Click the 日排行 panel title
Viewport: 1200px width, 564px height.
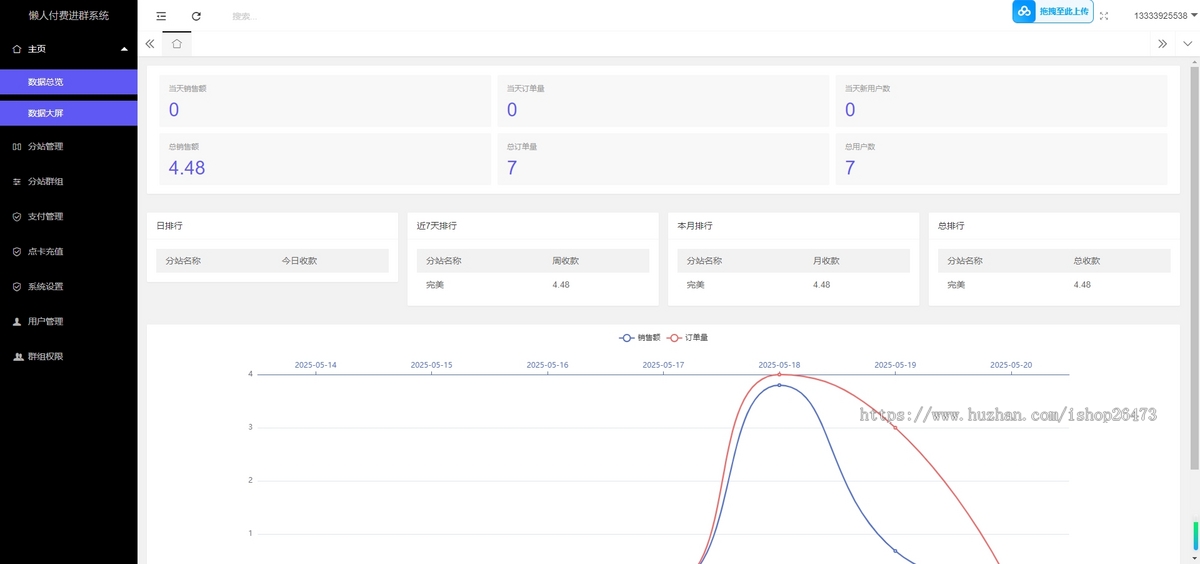[x=167, y=226]
